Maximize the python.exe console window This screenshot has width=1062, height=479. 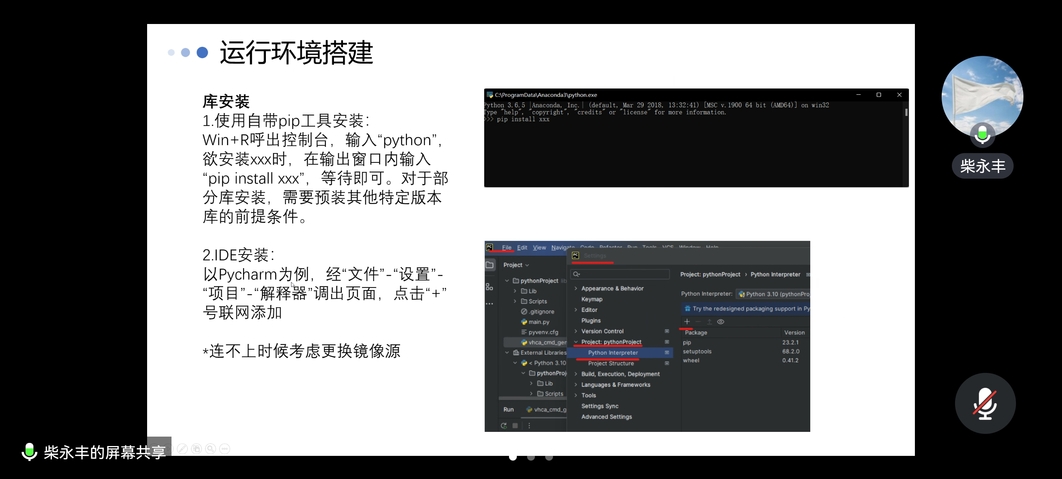pos(879,95)
